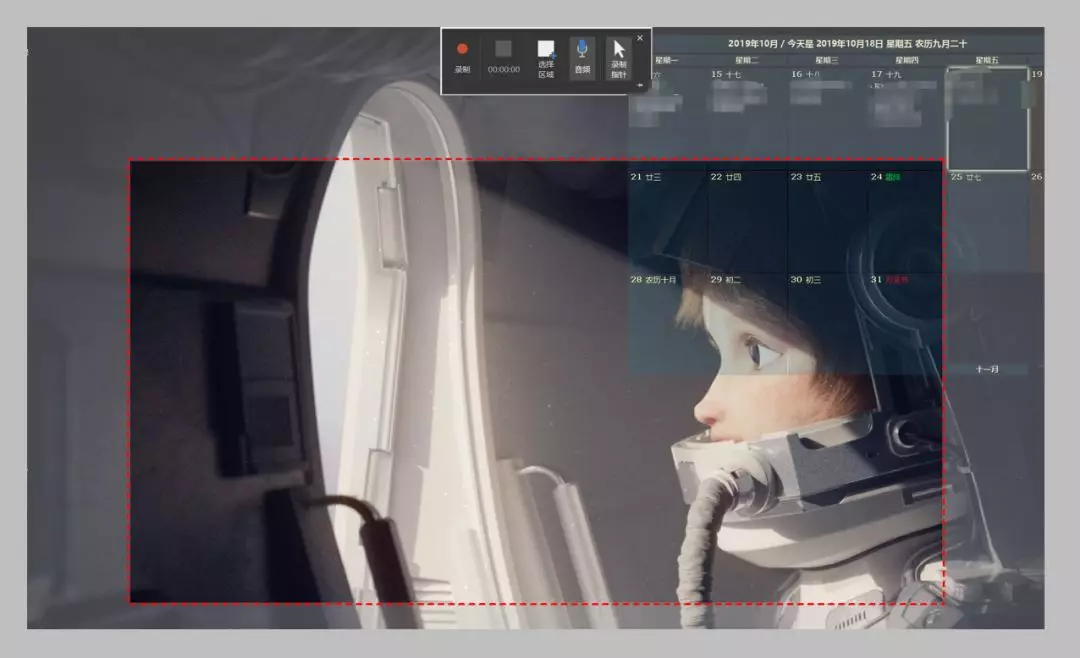The image size is (1080, 658).
Task: Select the 星期一 column header in the calendar
Action: point(666,61)
